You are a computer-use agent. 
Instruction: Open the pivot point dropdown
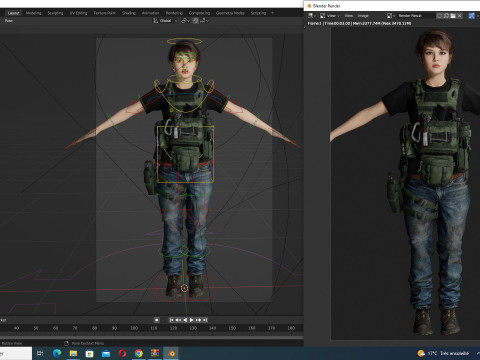click(x=185, y=21)
